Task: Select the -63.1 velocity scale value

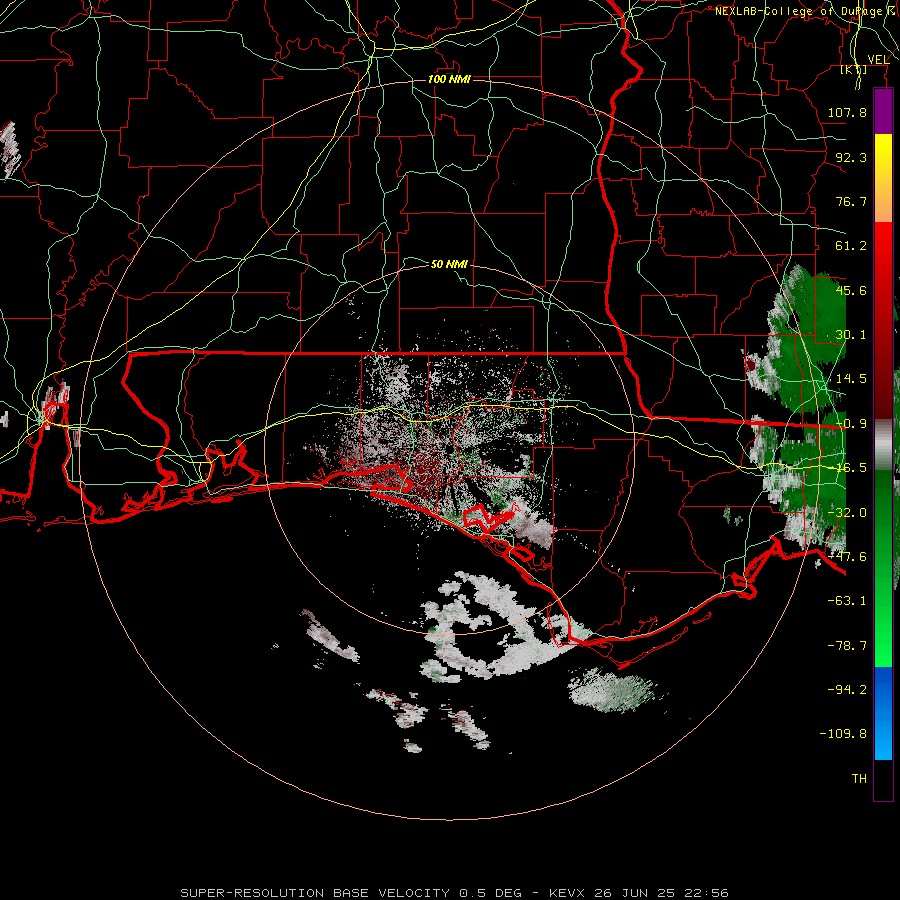Action: coord(847,601)
